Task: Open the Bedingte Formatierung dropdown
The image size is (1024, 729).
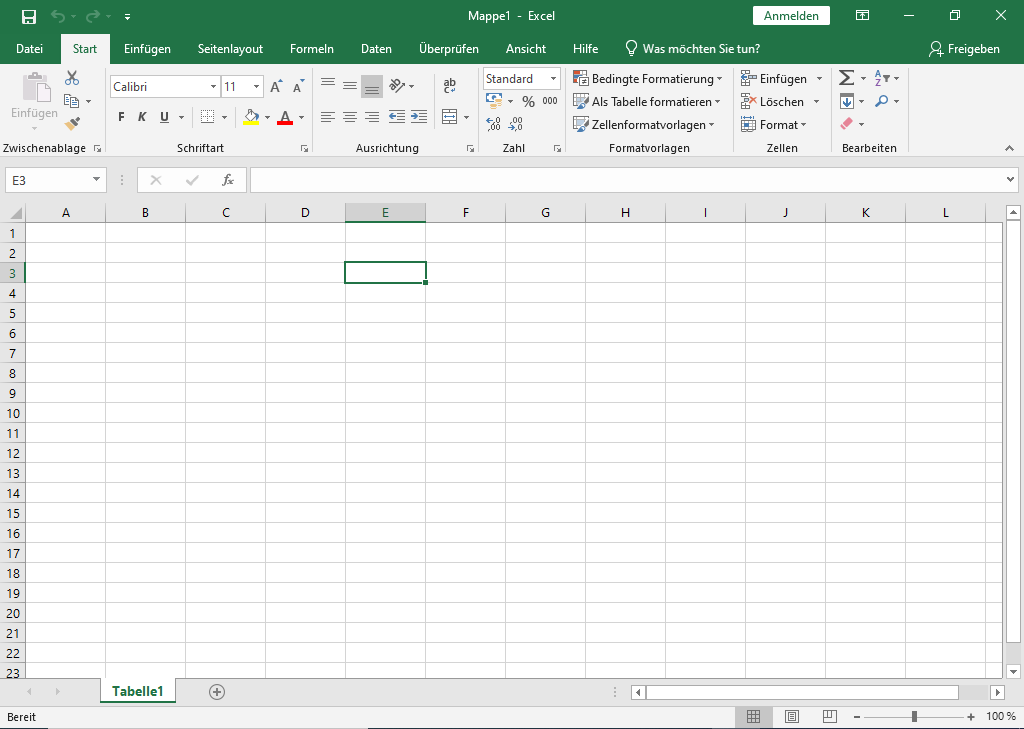Action: [647, 79]
